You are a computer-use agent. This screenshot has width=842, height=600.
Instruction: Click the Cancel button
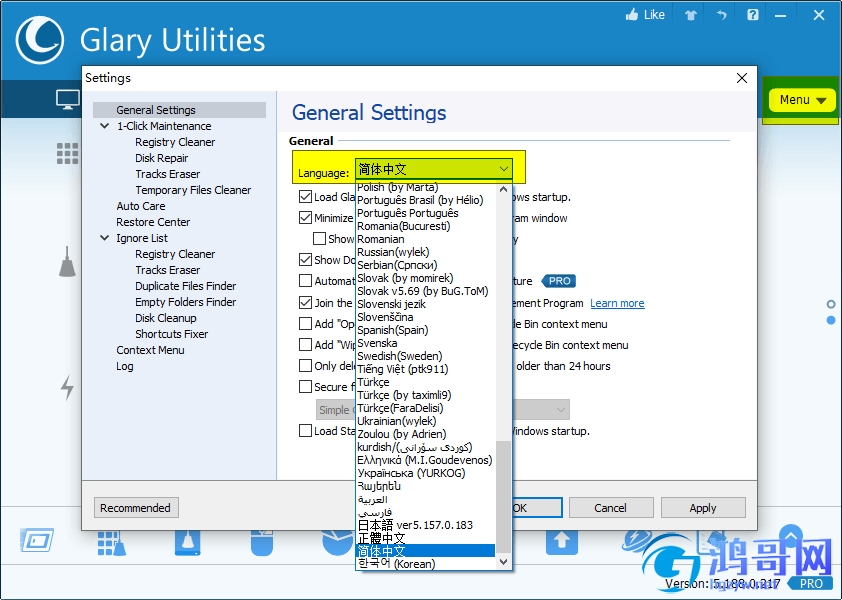click(x=611, y=508)
